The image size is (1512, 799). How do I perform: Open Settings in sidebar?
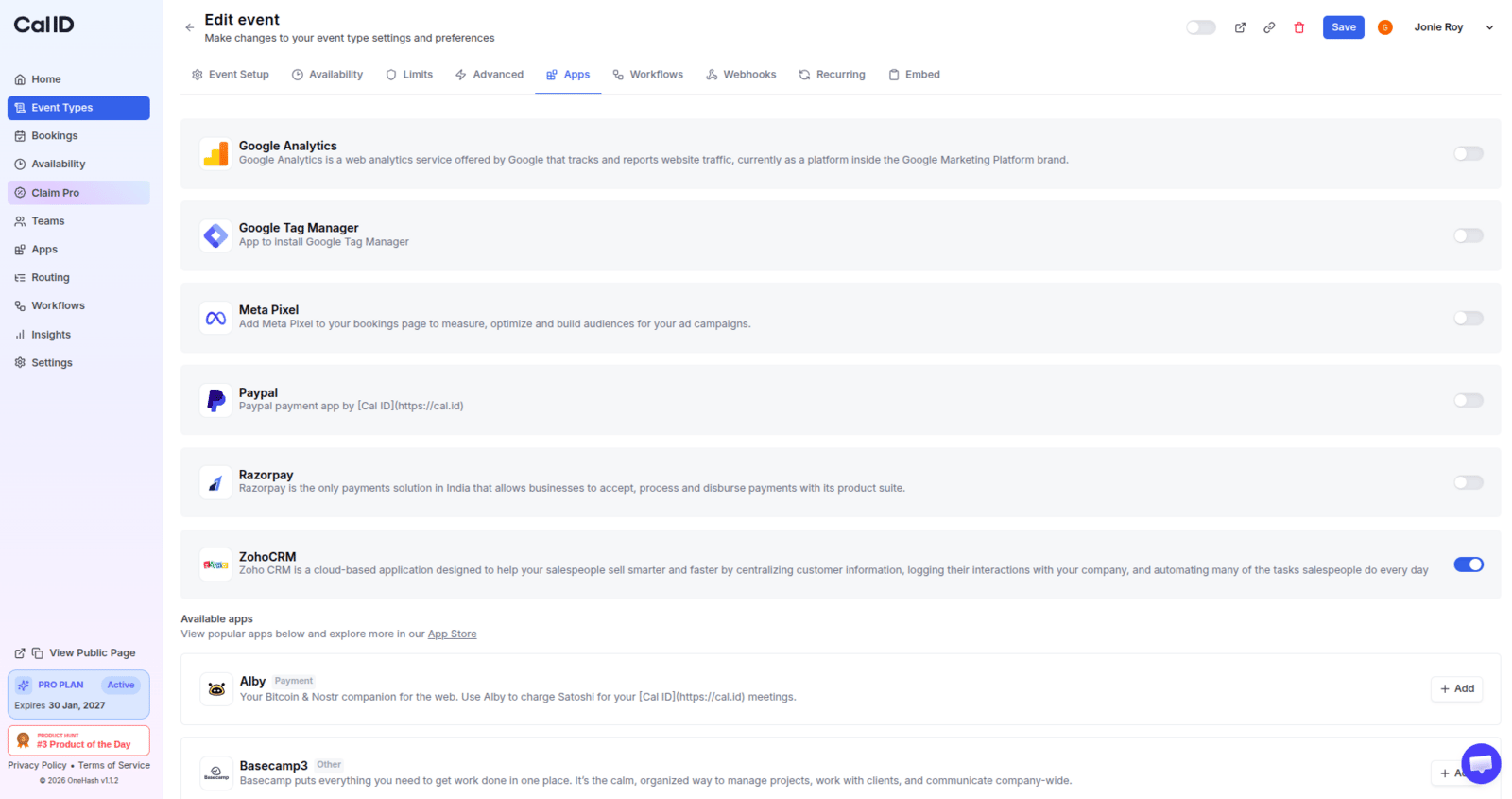click(78, 363)
